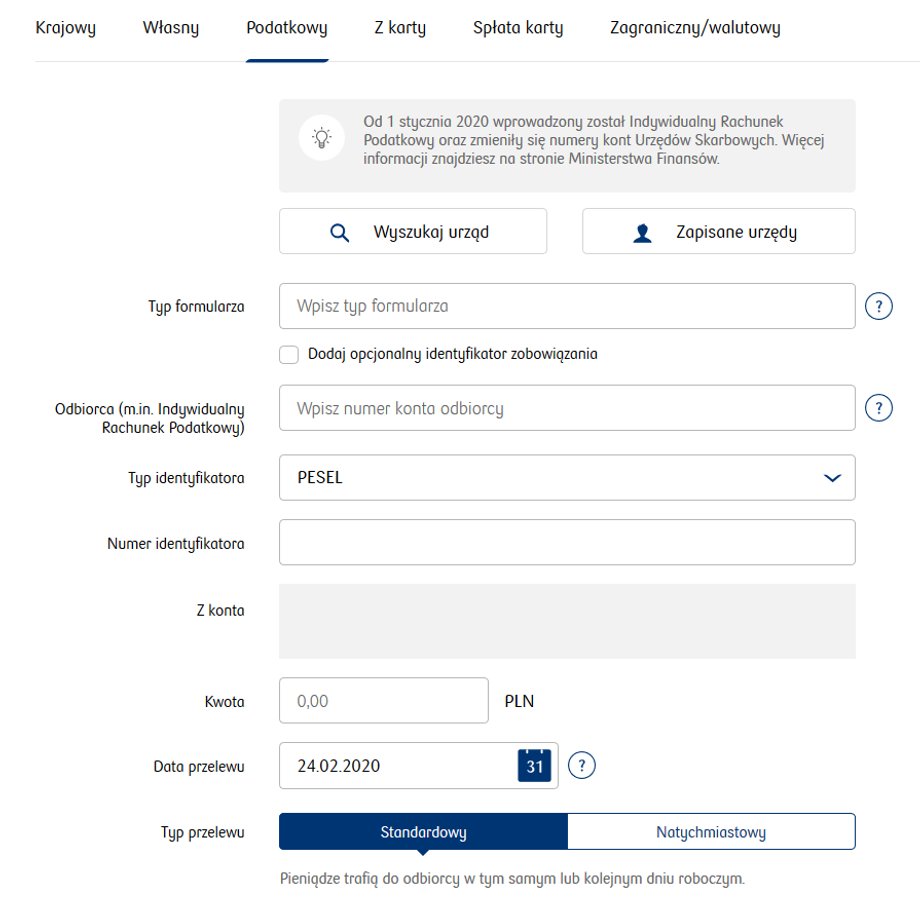This screenshot has height=913, width=920.
Task: Click the chevron arrow in PESEL selector
Action: (832, 478)
